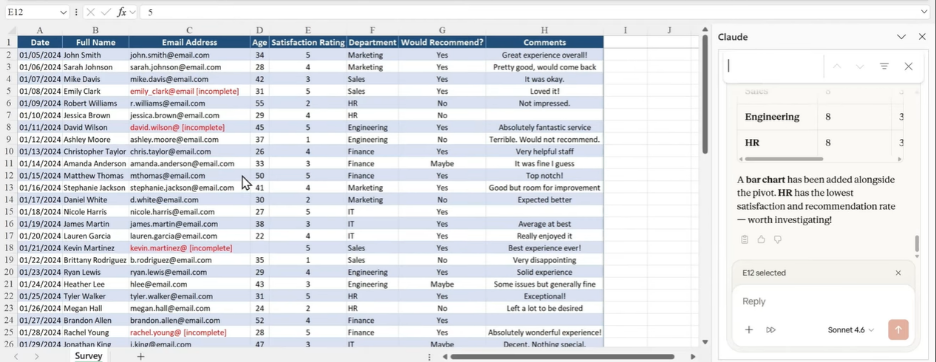This screenshot has width=936, height=362.
Task: Select column E header
Action: click(x=307, y=30)
